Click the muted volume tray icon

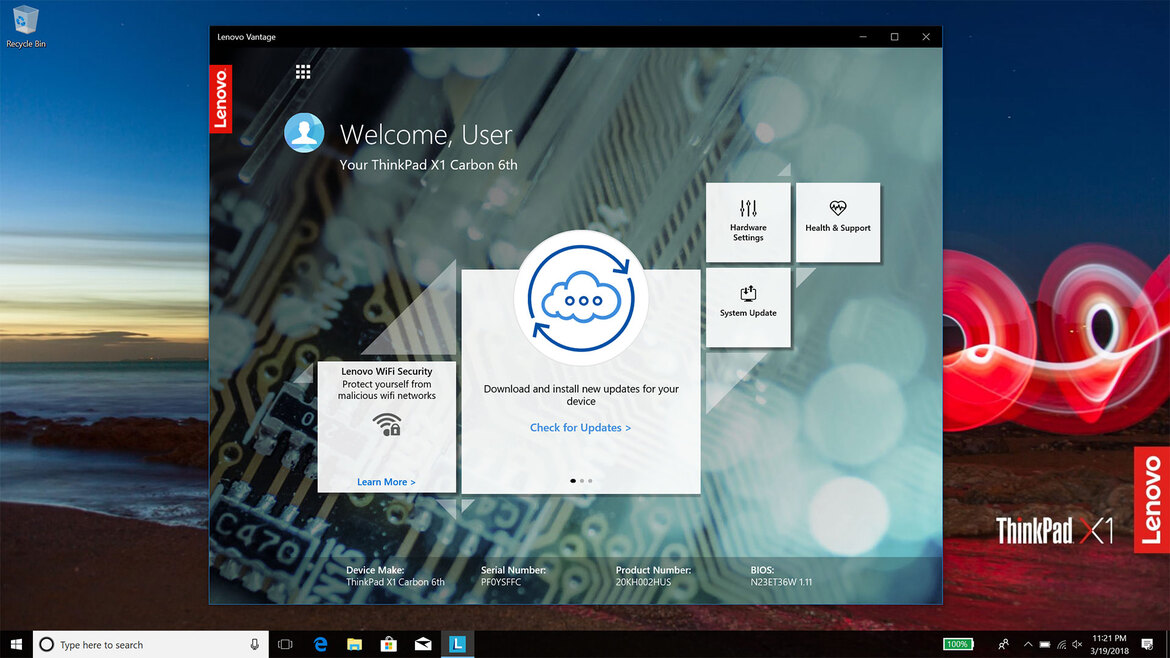tap(1077, 645)
